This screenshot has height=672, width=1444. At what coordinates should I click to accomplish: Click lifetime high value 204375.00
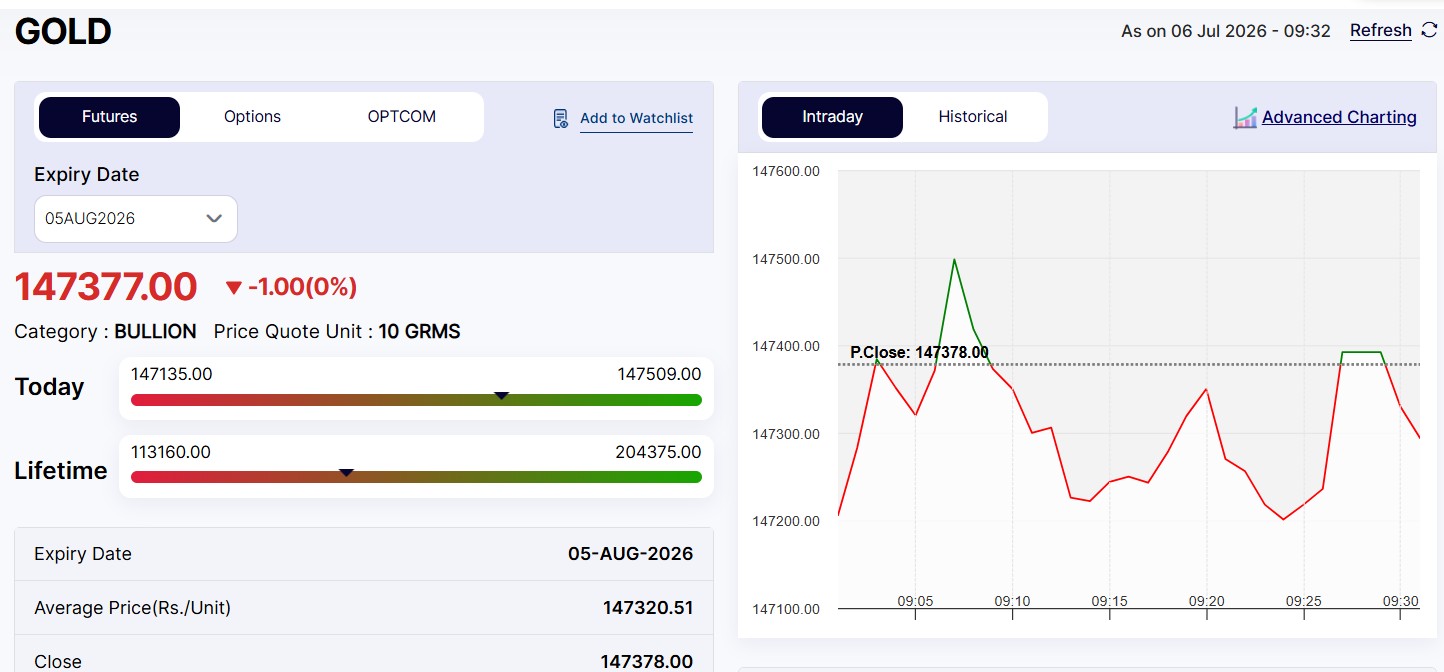(x=658, y=452)
